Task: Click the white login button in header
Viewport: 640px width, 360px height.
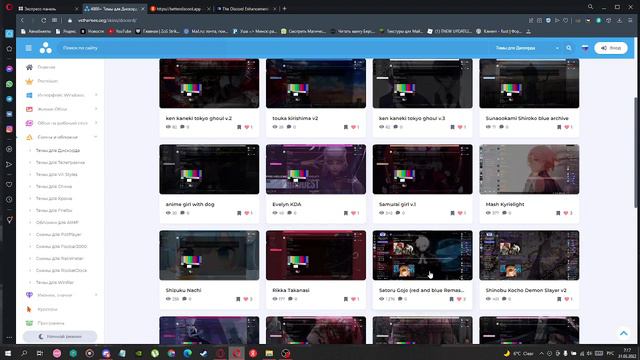Action: [x=611, y=48]
